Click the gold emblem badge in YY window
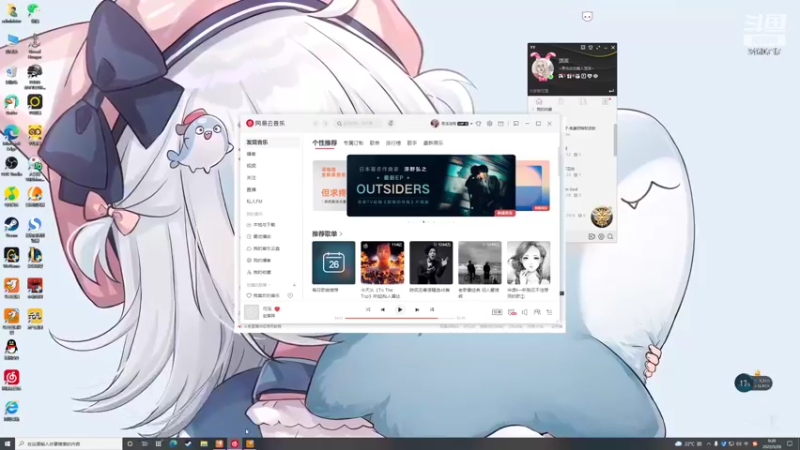800x450 pixels. click(602, 217)
